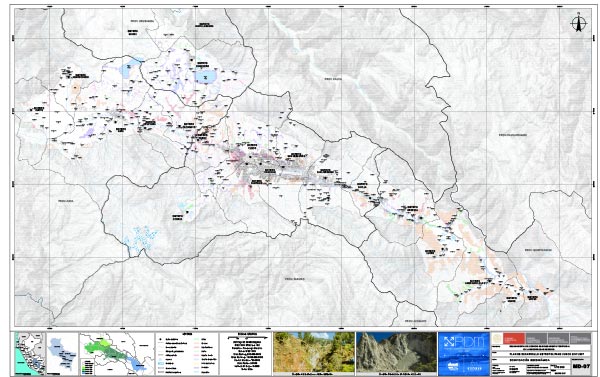Select the Peru country locator inset map
The height and width of the screenshot is (377, 600).
[x=30, y=354]
